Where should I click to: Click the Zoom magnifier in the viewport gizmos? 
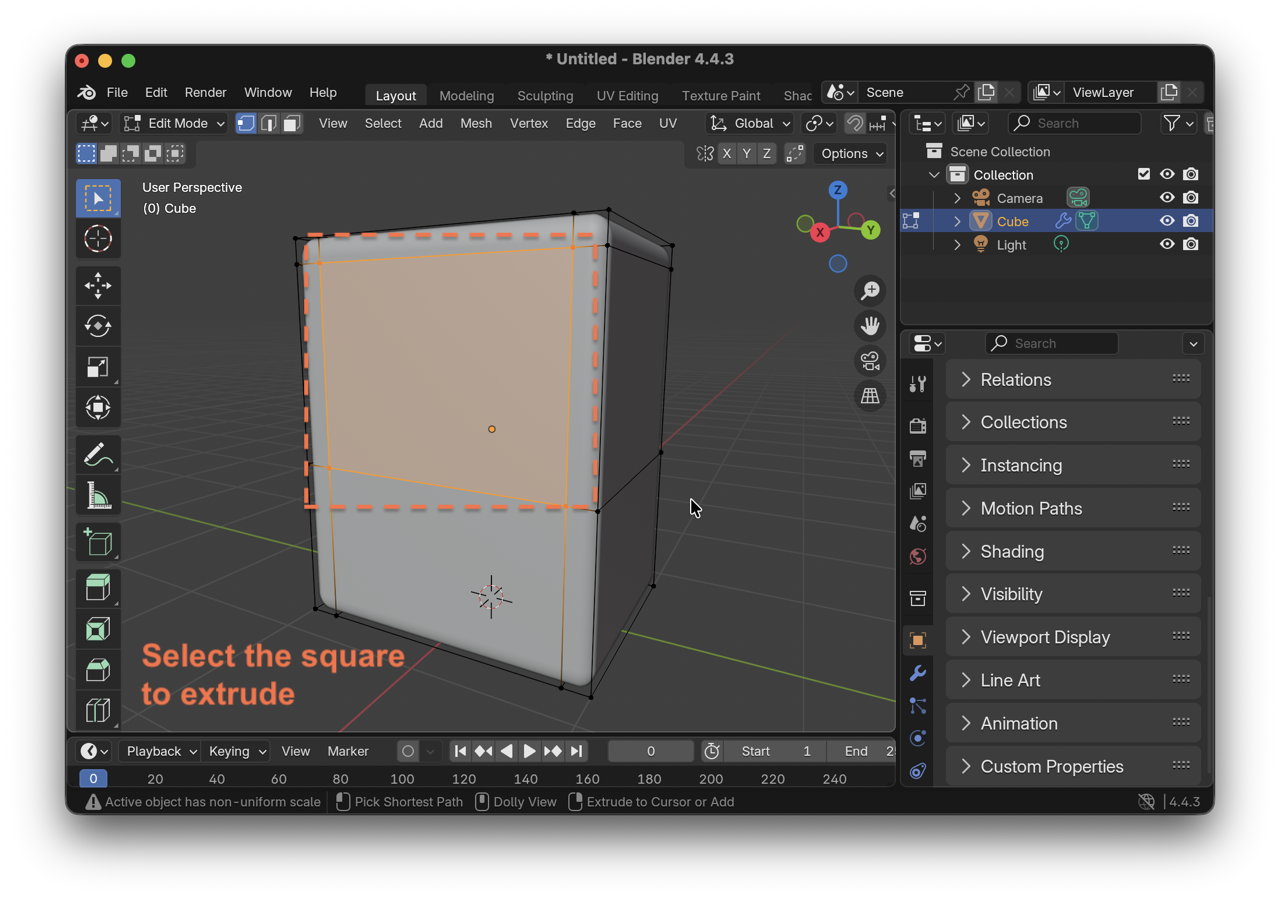(x=869, y=290)
